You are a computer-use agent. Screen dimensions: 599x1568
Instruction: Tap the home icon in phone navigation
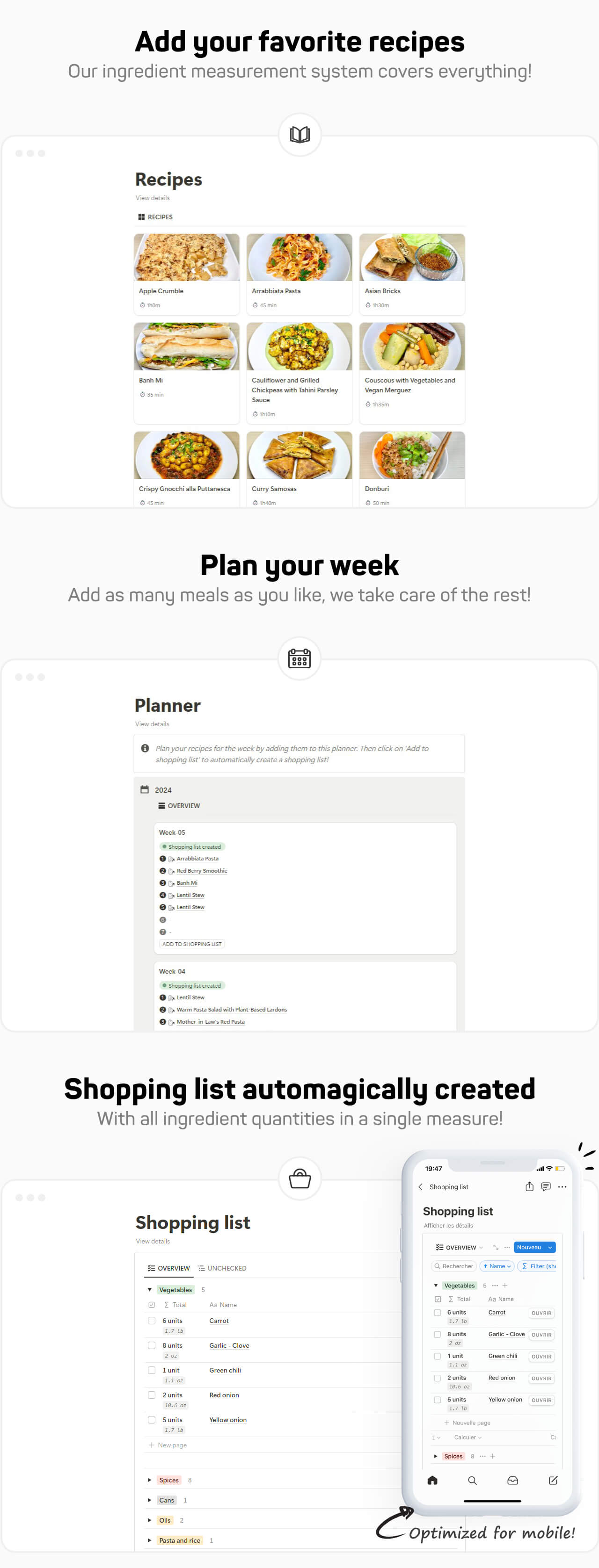click(x=432, y=1481)
